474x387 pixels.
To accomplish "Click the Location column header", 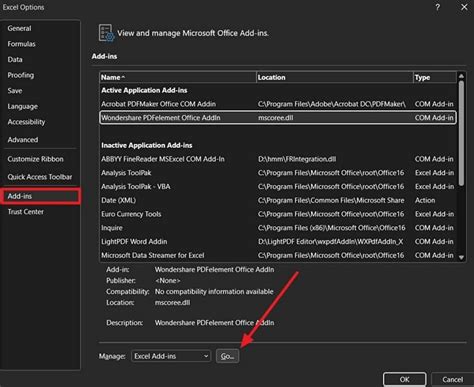I will point(335,77).
